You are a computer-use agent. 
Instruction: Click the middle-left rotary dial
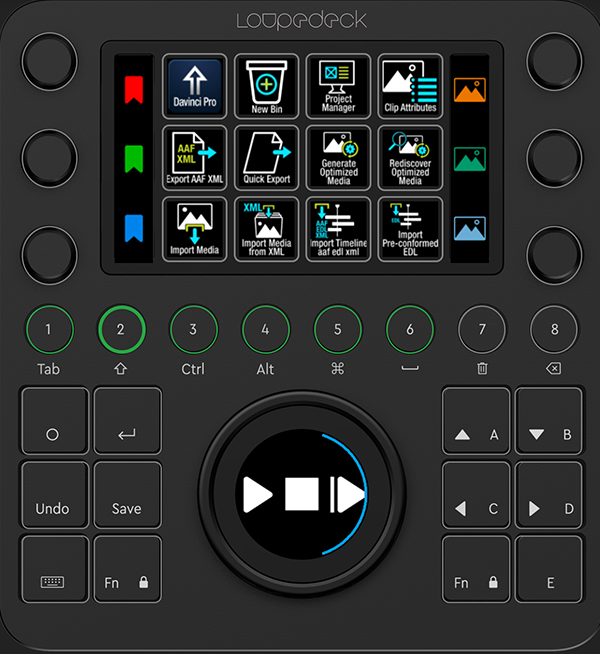[x=50, y=158]
